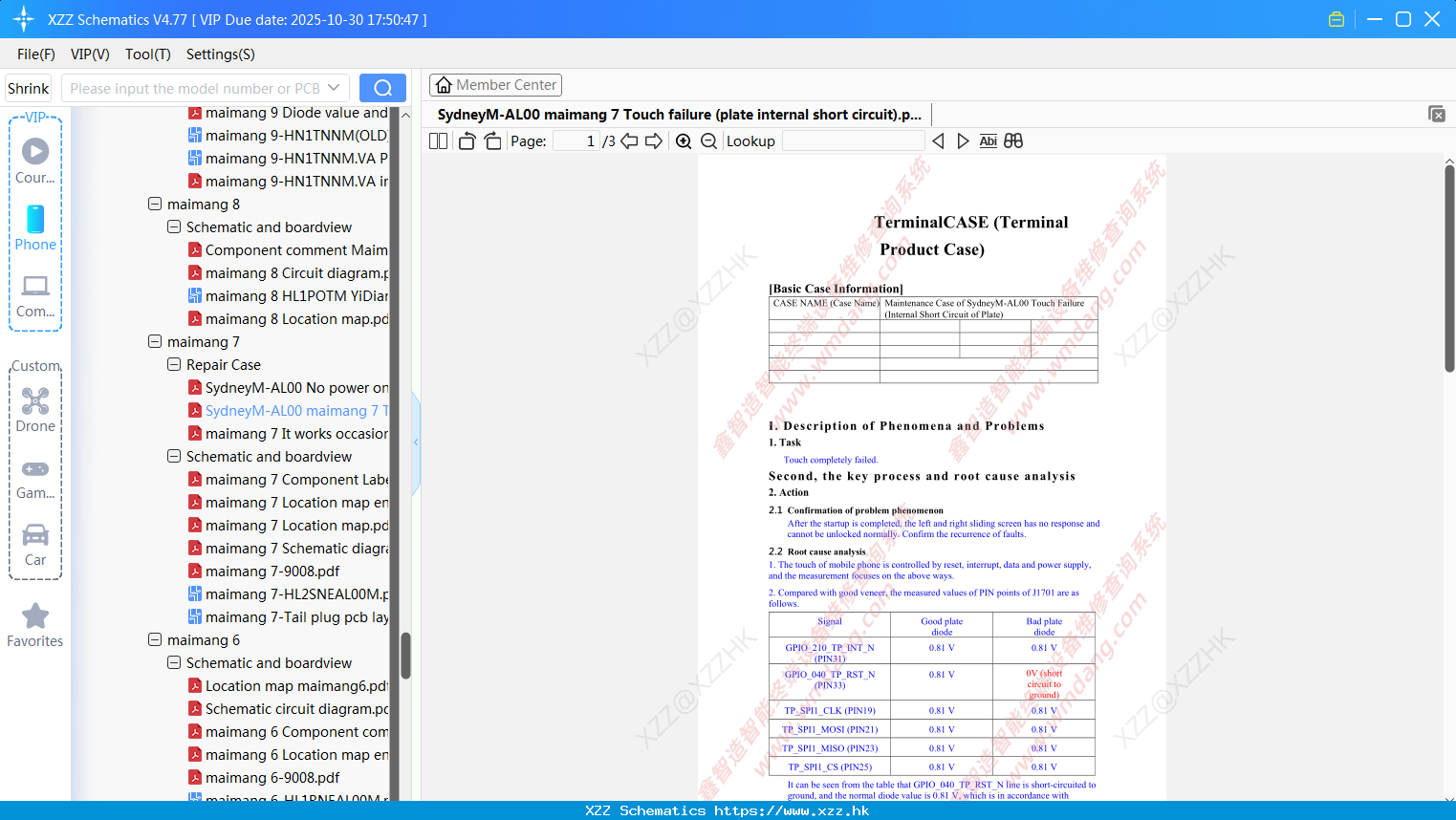Image resolution: width=1456 pixels, height=820 pixels.
Task: Go to the previous page arrow
Action: tap(629, 141)
